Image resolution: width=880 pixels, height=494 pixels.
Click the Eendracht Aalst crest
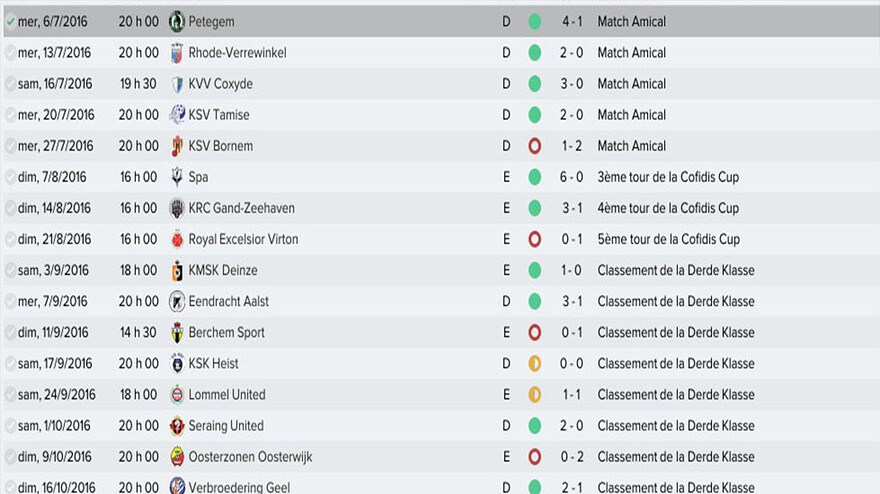177,301
